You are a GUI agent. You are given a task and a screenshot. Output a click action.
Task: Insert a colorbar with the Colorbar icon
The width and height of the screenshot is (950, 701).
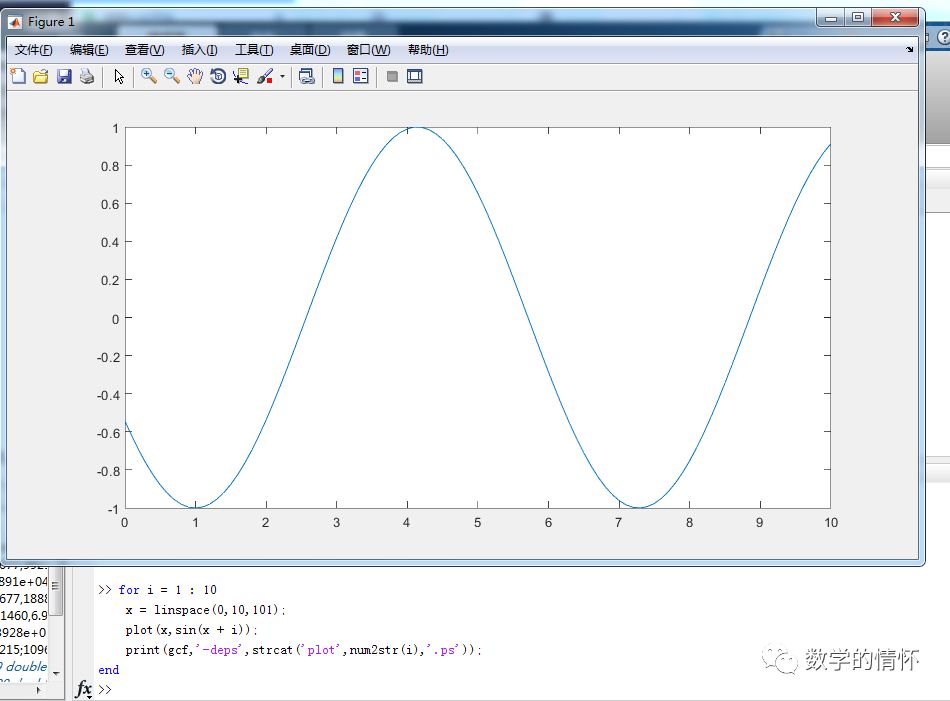pyautogui.click(x=338, y=76)
